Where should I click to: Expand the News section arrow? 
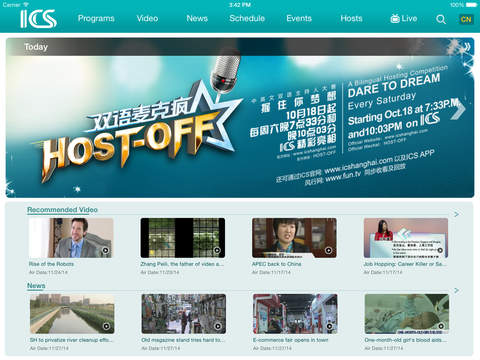click(x=456, y=291)
